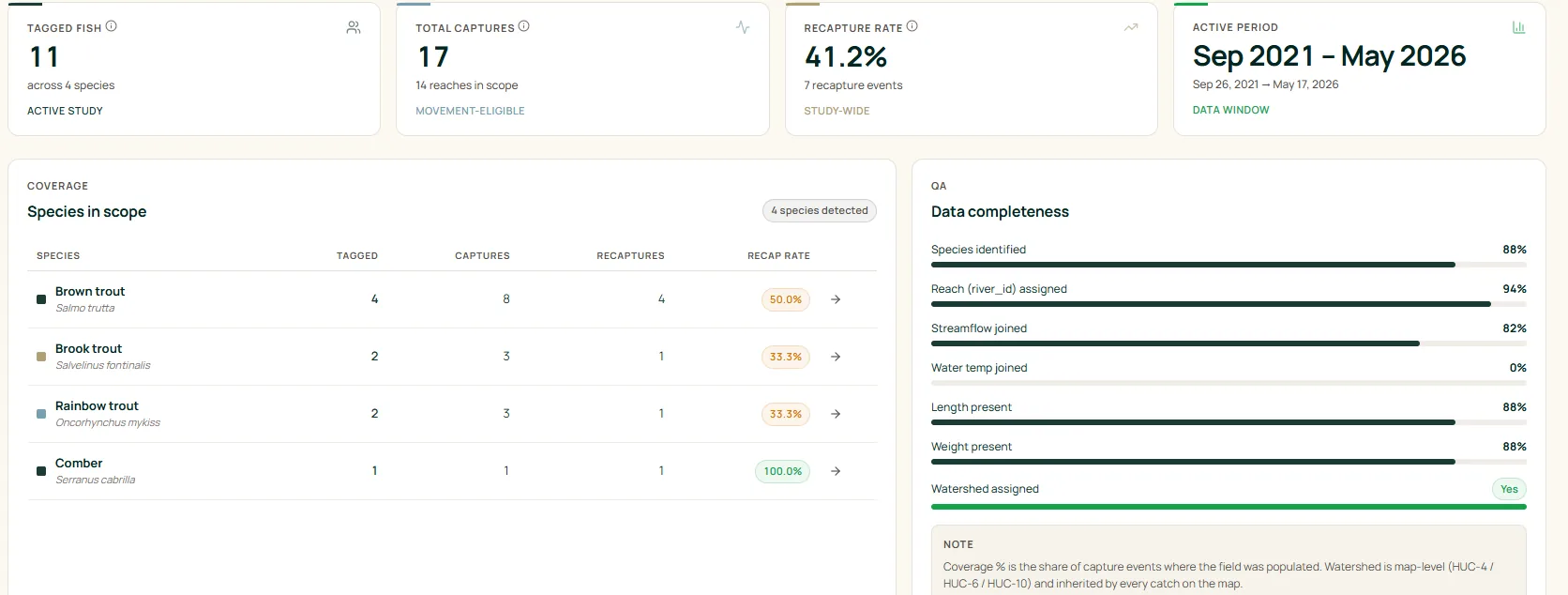This screenshot has height=595, width=1568.
Task: Click the Serranus cabrilla scientific name
Action: 95,481
